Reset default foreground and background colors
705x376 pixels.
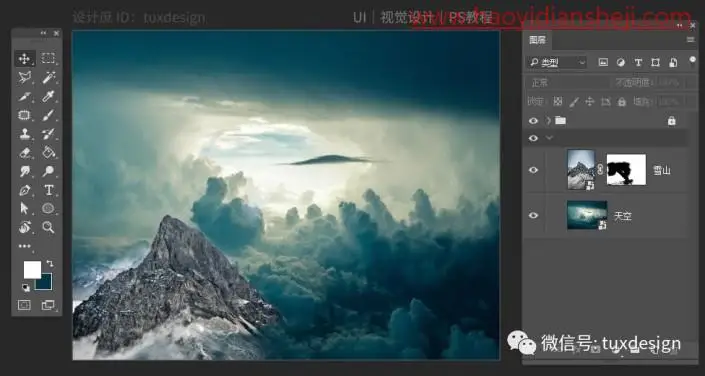[x=26, y=287]
